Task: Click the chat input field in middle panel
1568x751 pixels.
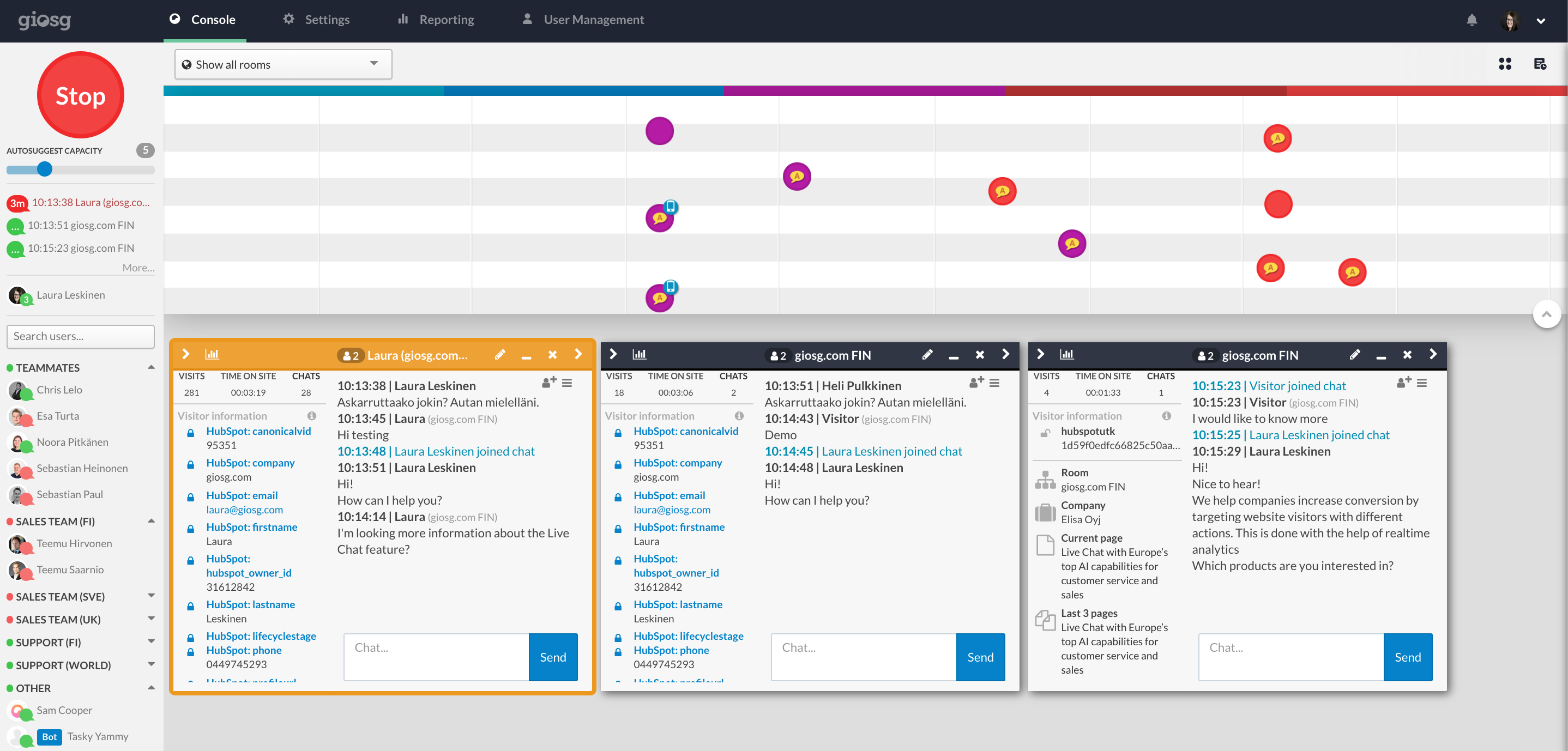Action: [x=863, y=657]
